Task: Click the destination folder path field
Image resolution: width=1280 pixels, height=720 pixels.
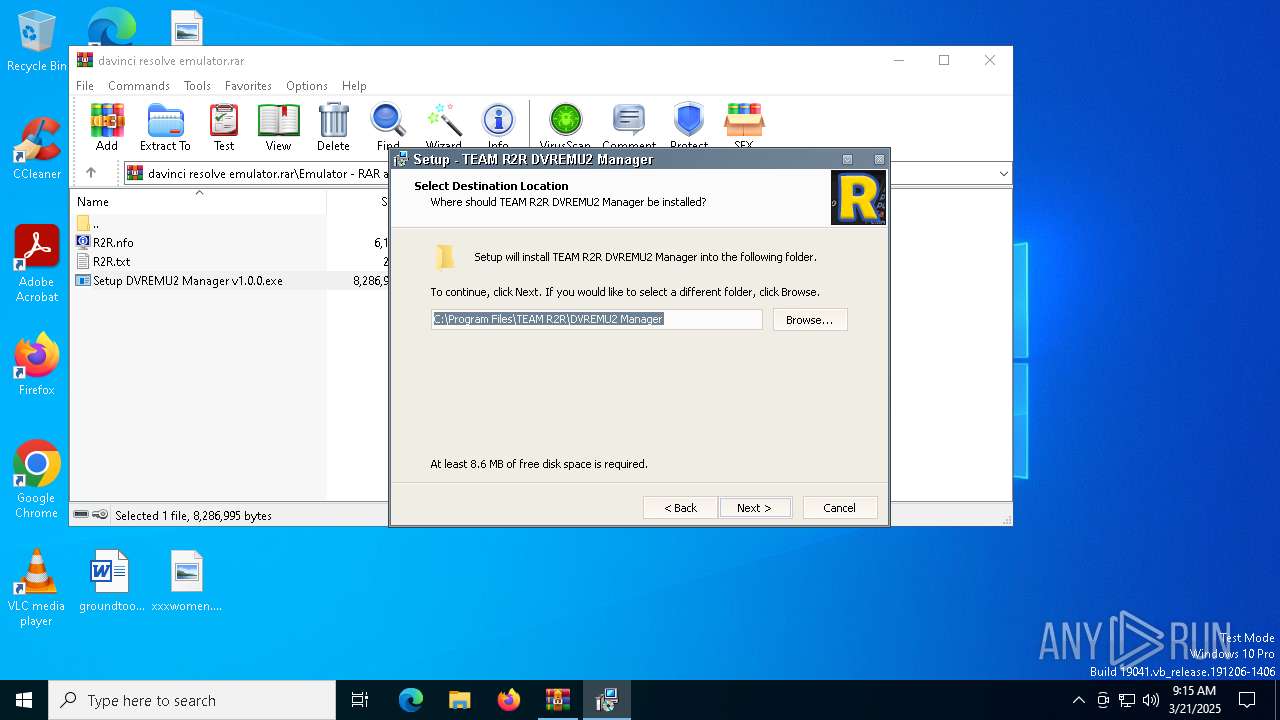Action: coord(596,319)
